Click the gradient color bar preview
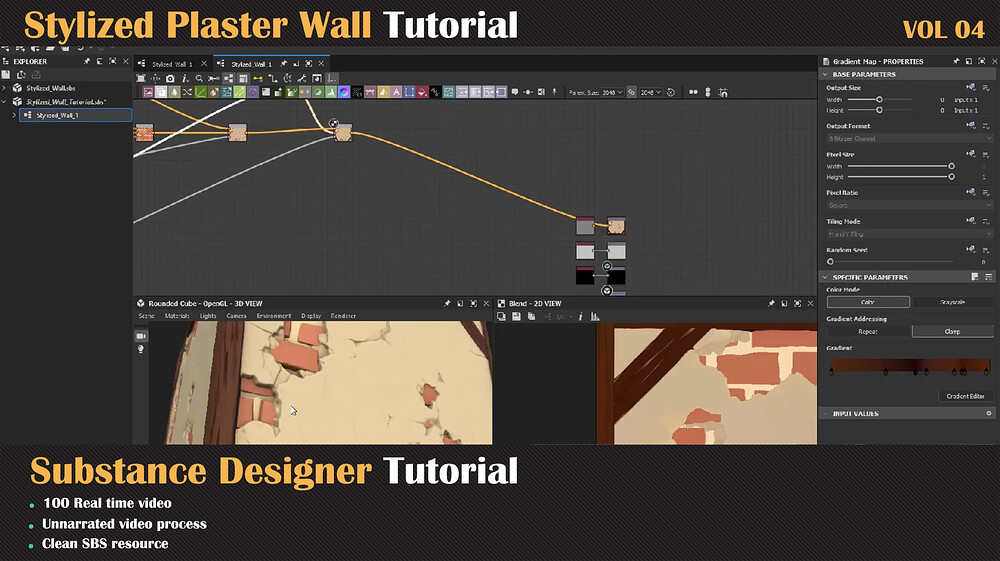This screenshot has width=1000, height=561. click(910, 366)
